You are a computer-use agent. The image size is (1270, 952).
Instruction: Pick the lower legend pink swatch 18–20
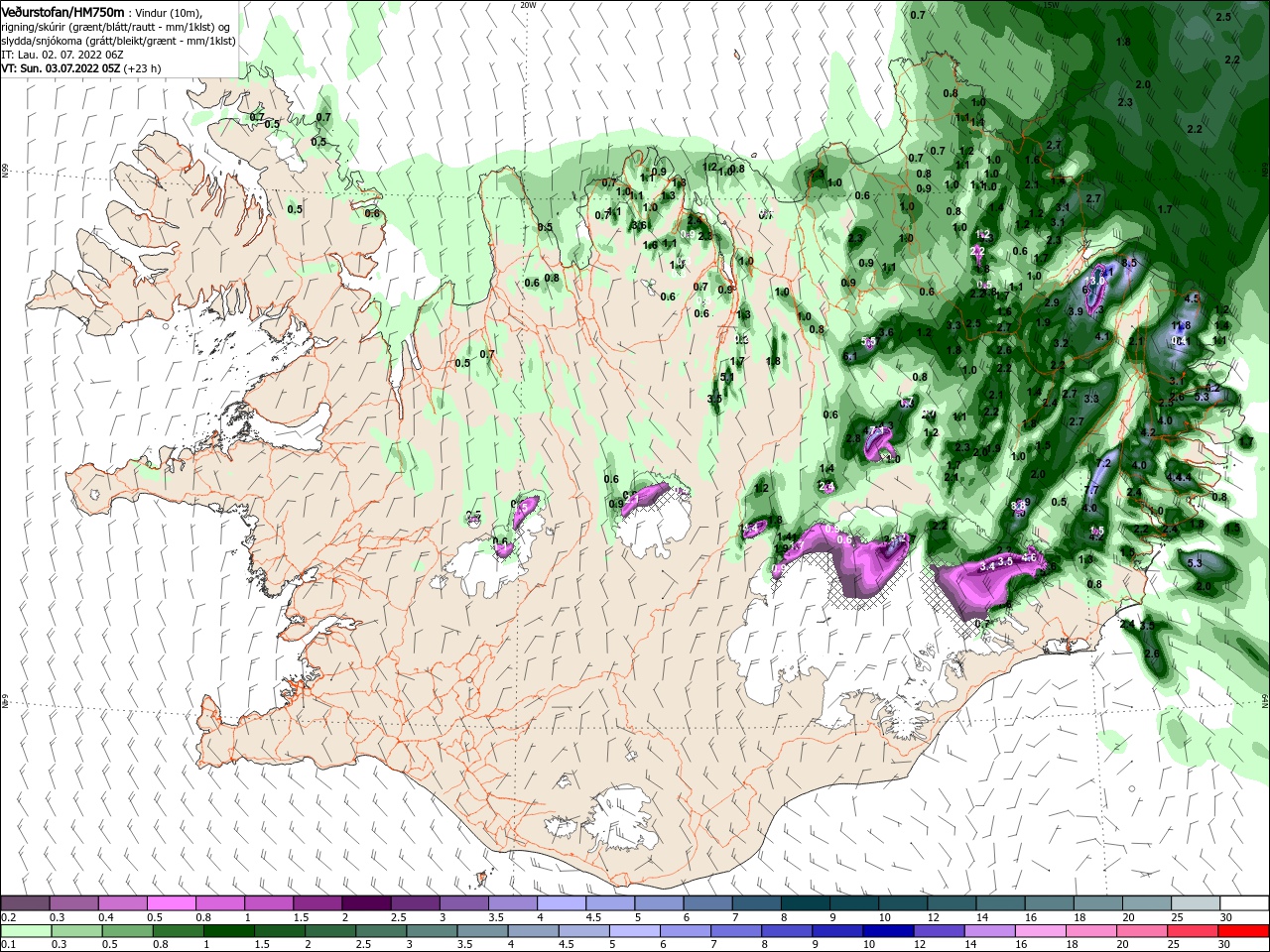(x=1091, y=931)
